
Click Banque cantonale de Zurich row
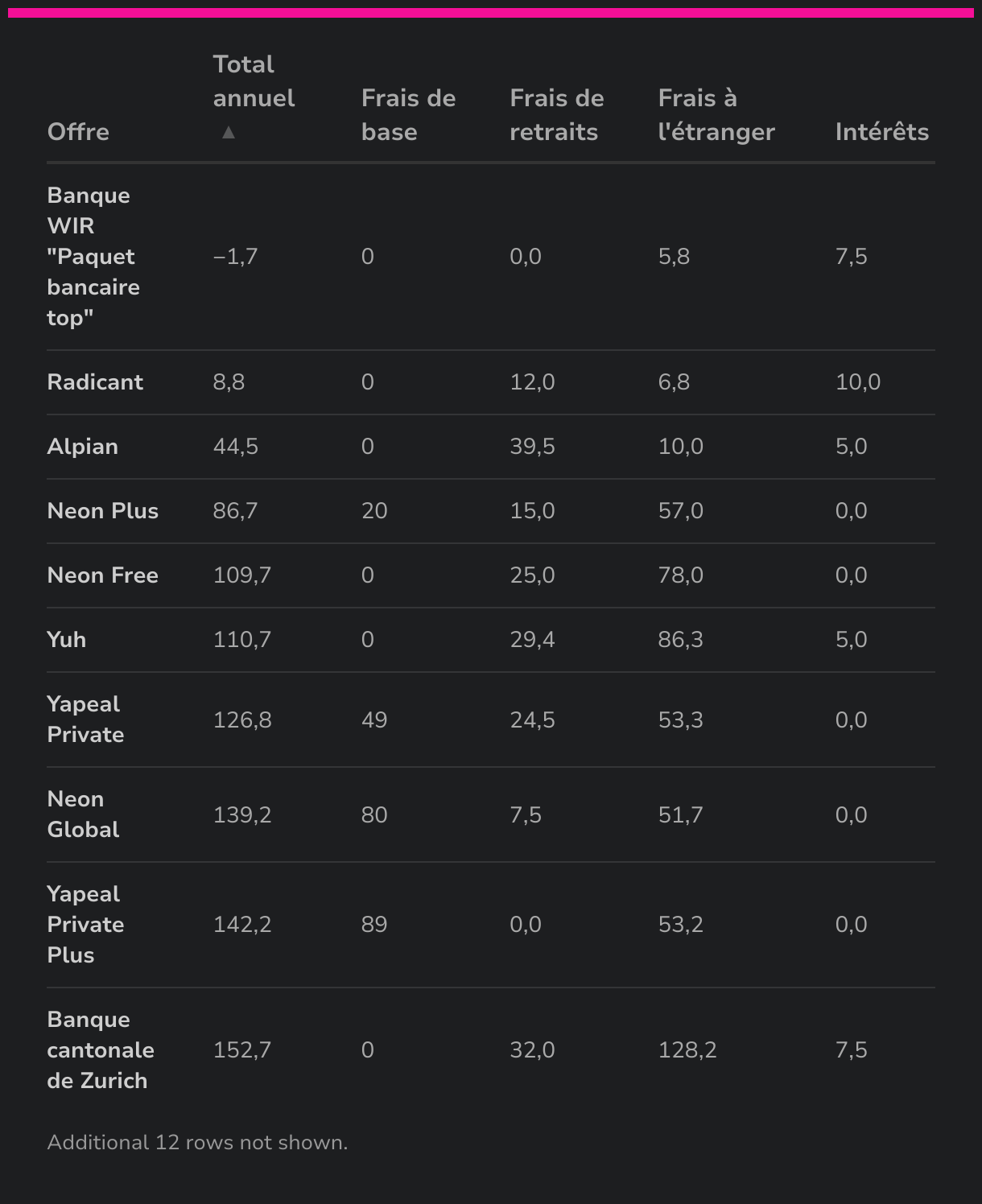(491, 1050)
